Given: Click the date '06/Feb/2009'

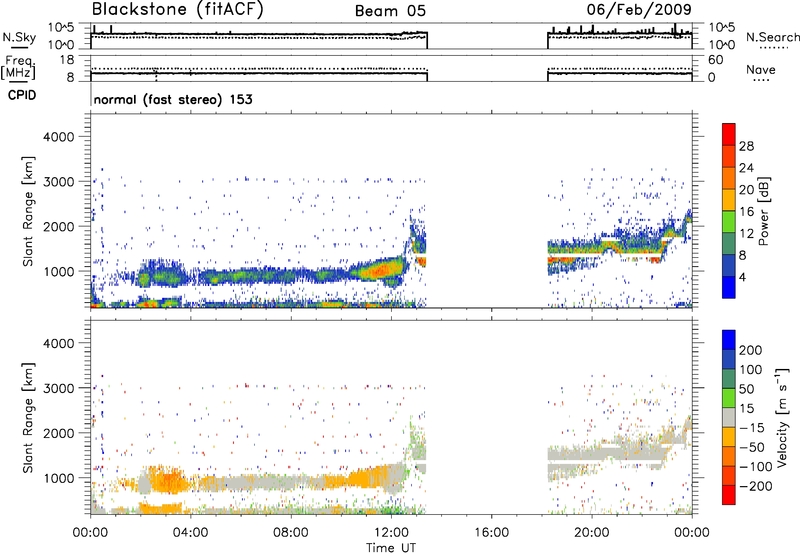Looking at the screenshot, I should [639, 10].
